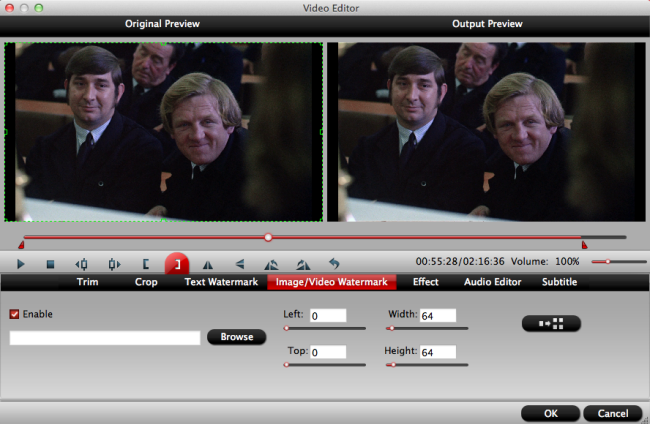Click the Browse button
The height and width of the screenshot is (424, 650).
point(236,337)
